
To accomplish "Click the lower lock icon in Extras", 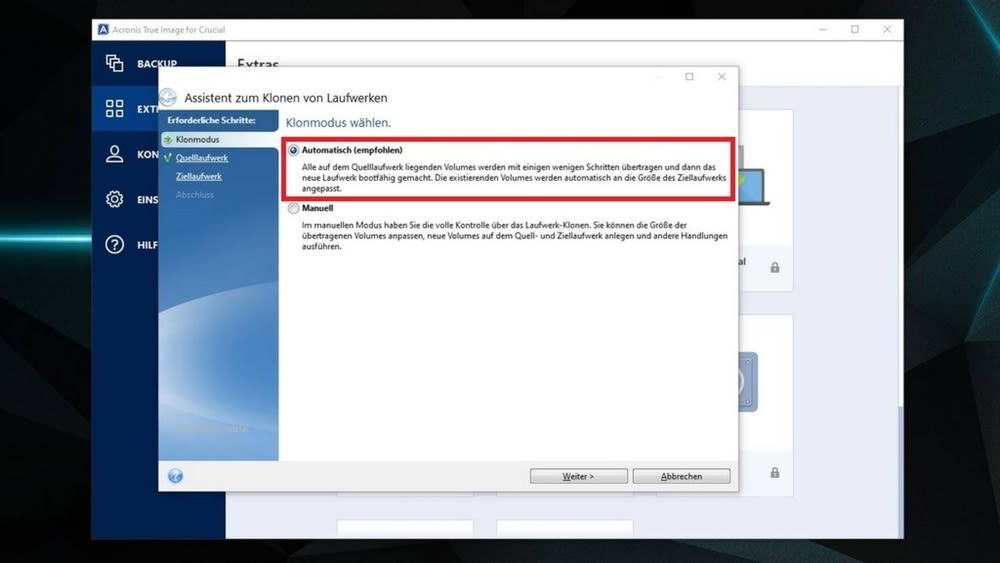I will pyautogui.click(x=775, y=472).
